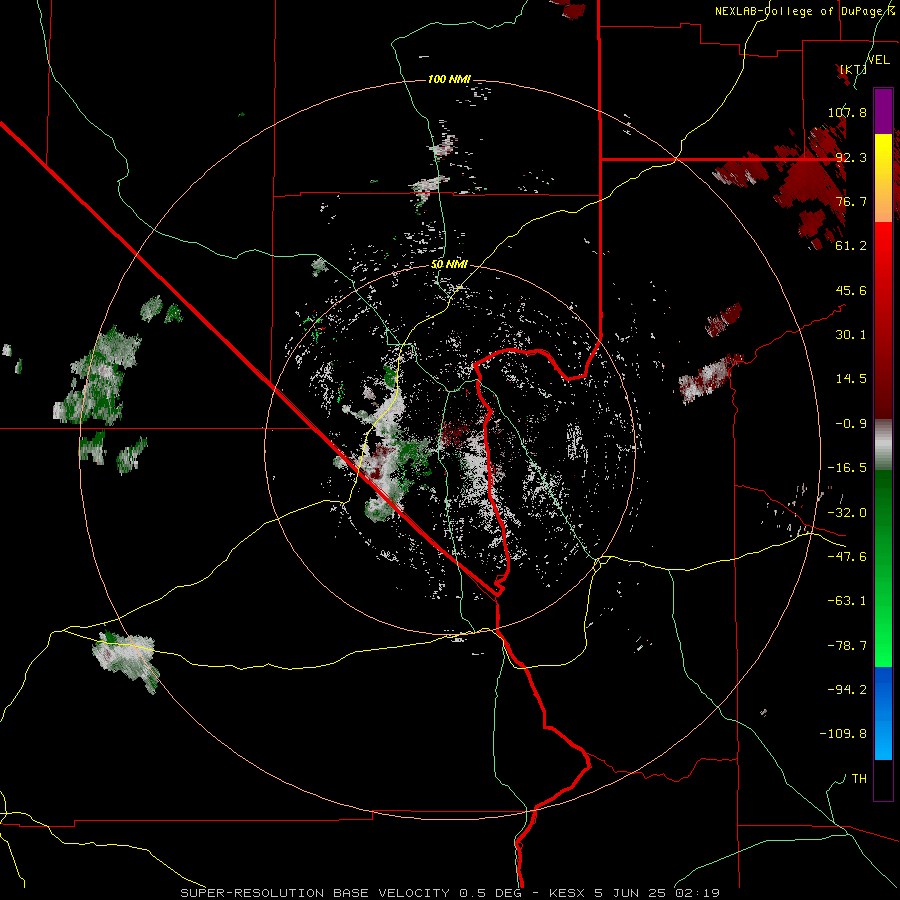Screen dimensions: 900x900
Task: Select the 30.1 legend value
Action: click(851, 335)
